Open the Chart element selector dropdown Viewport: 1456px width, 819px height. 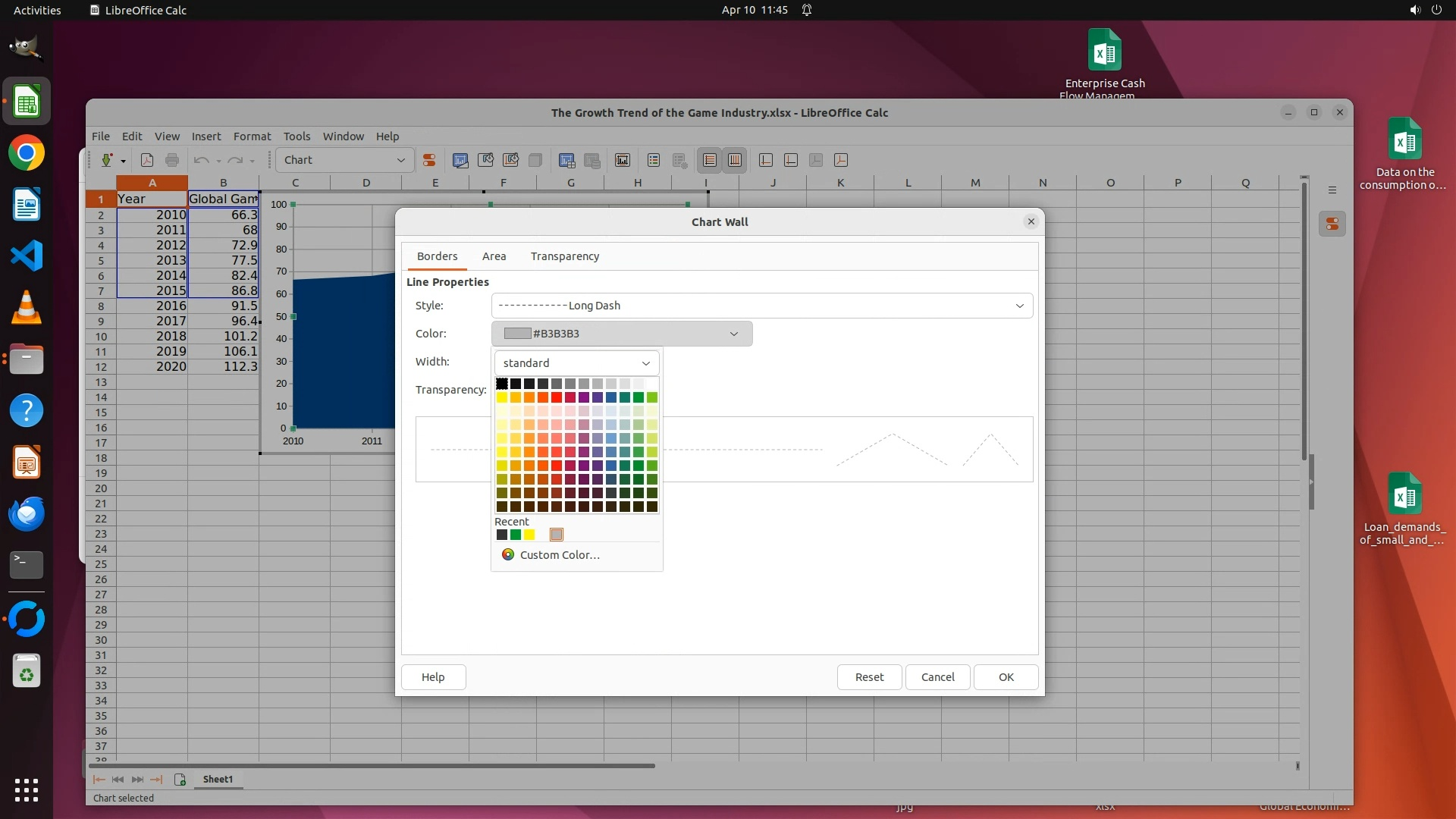pyautogui.click(x=345, y=160)
